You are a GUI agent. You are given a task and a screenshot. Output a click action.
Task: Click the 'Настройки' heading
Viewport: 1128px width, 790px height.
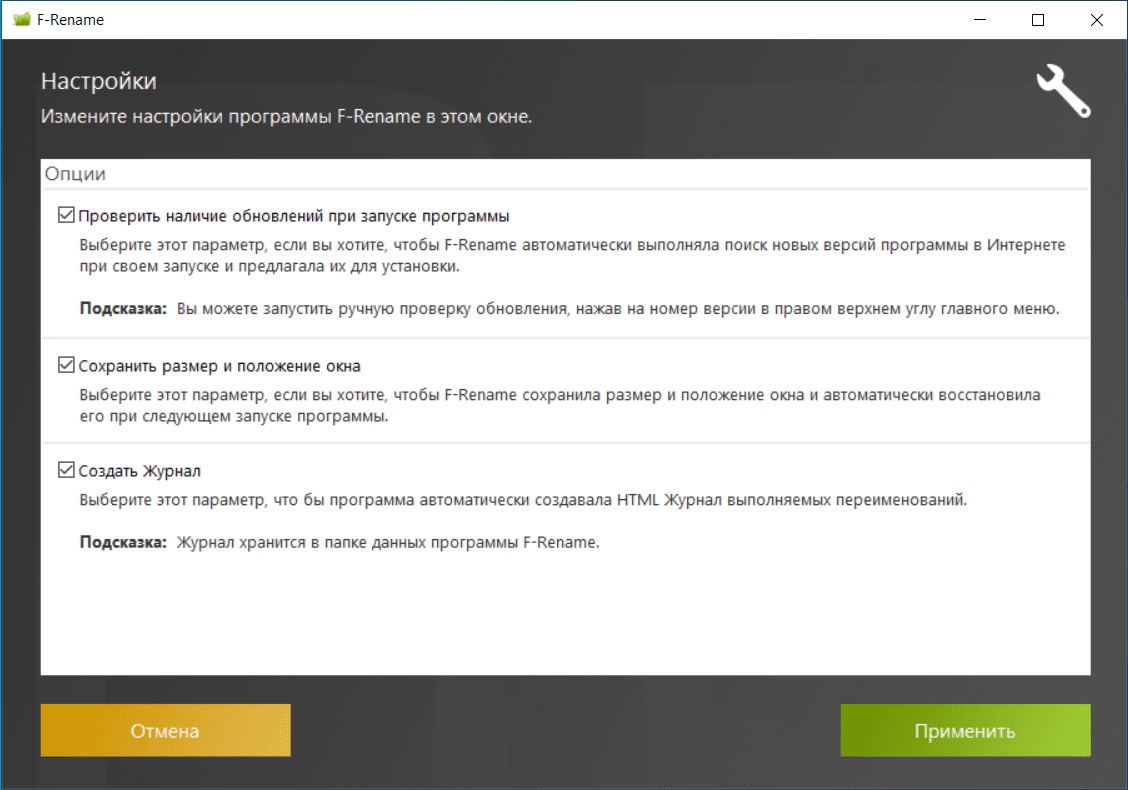click(99, 81)
